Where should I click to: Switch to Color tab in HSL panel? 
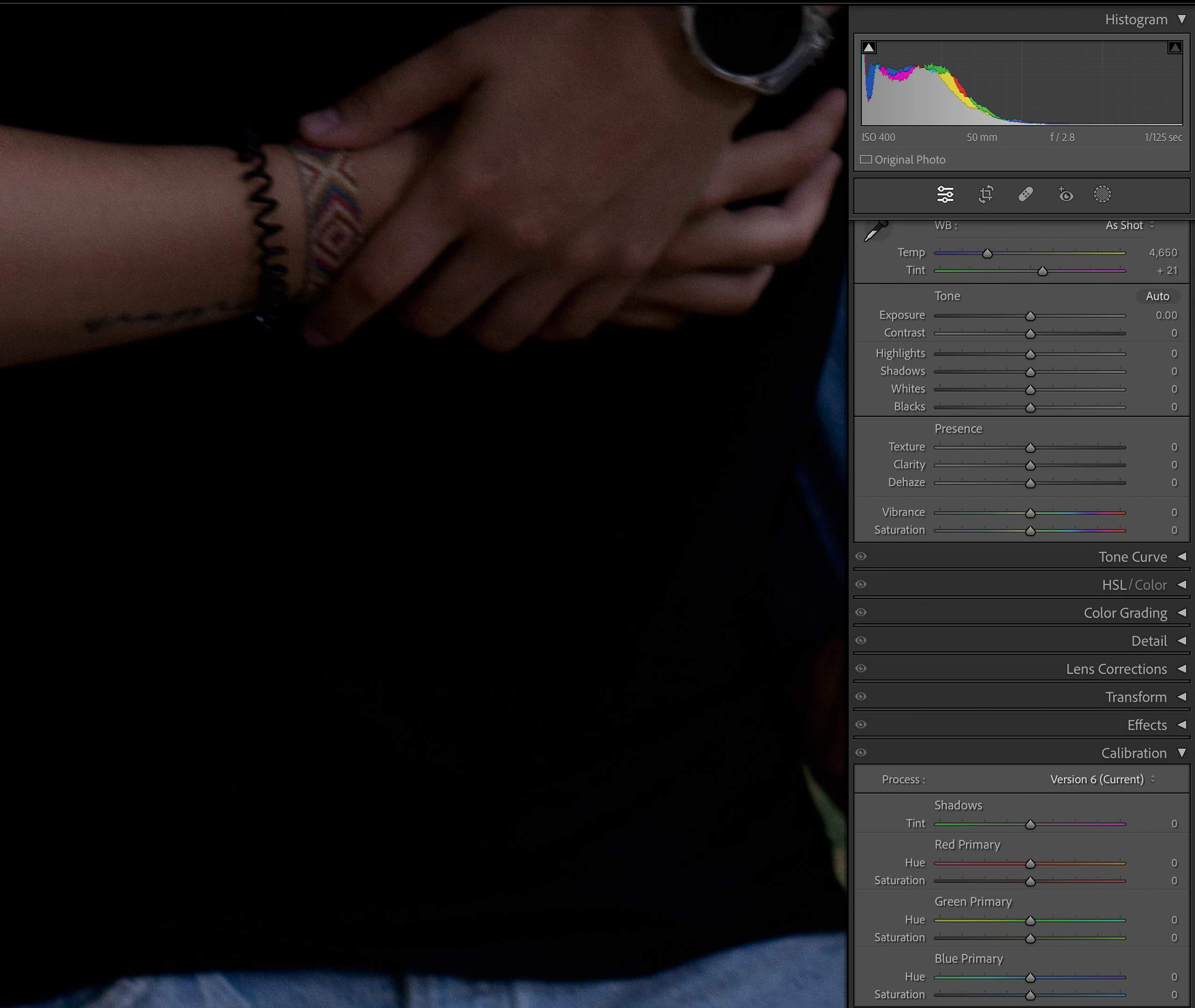1151,585
